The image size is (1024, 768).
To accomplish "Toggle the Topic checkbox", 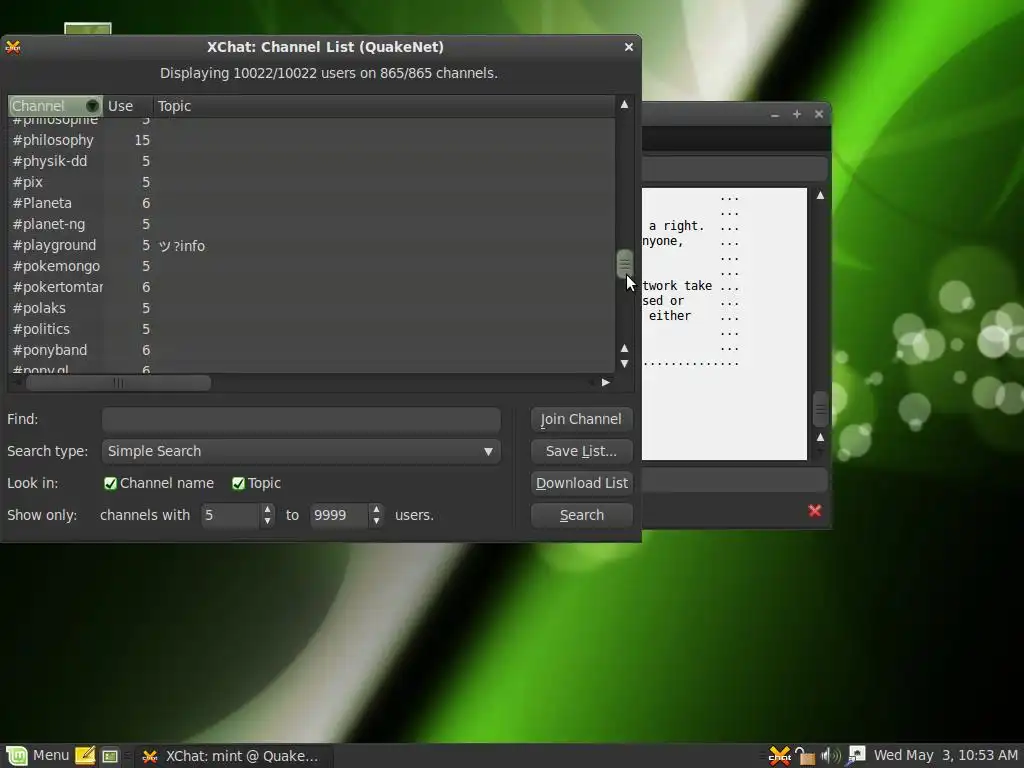I will tap(238, 483).
